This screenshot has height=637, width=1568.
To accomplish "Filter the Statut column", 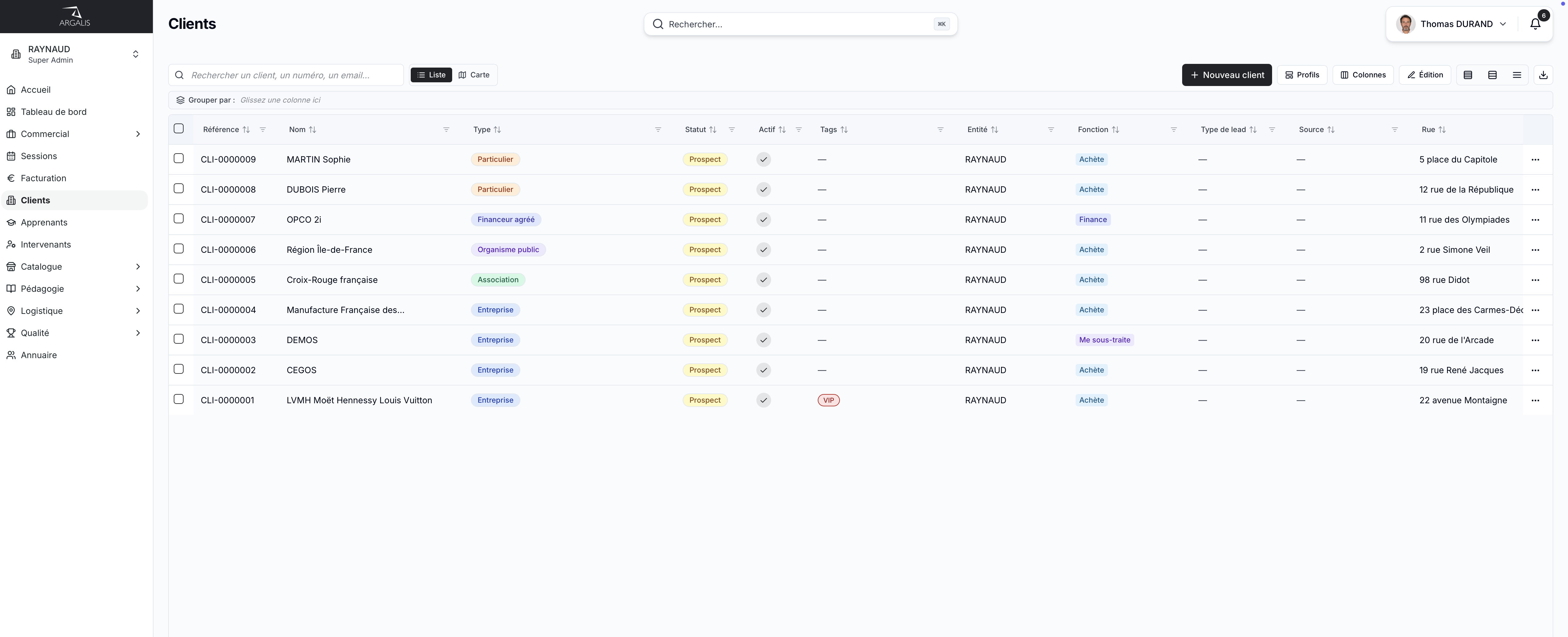I will click(x=732, y=130).
